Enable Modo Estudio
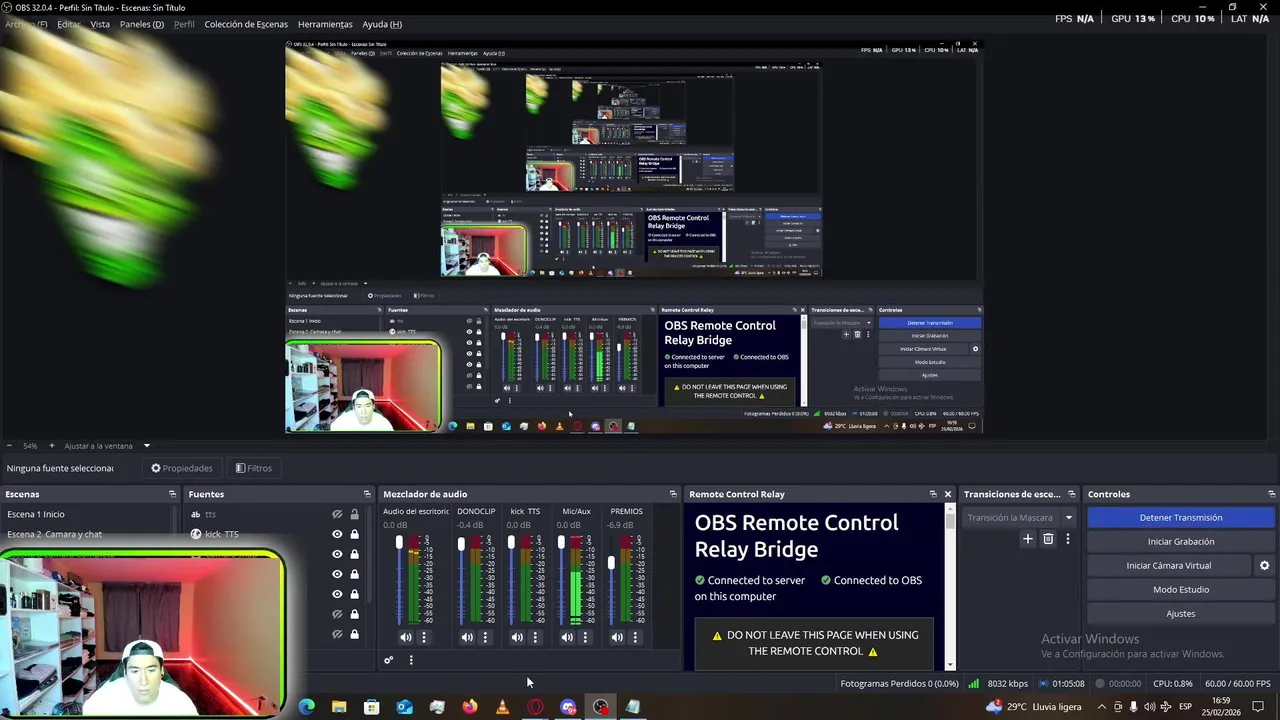Image resolution: width=1280 pixels, height=720 pixels. [1181, 590]
